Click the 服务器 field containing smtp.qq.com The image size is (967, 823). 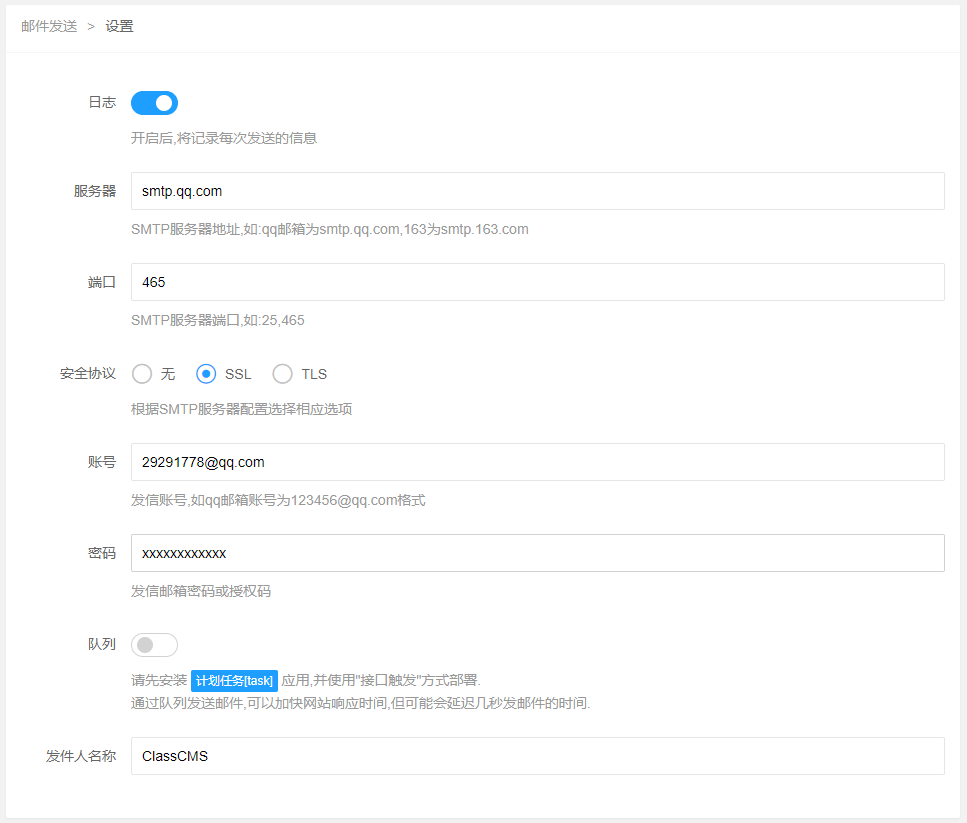click(537, 191)
